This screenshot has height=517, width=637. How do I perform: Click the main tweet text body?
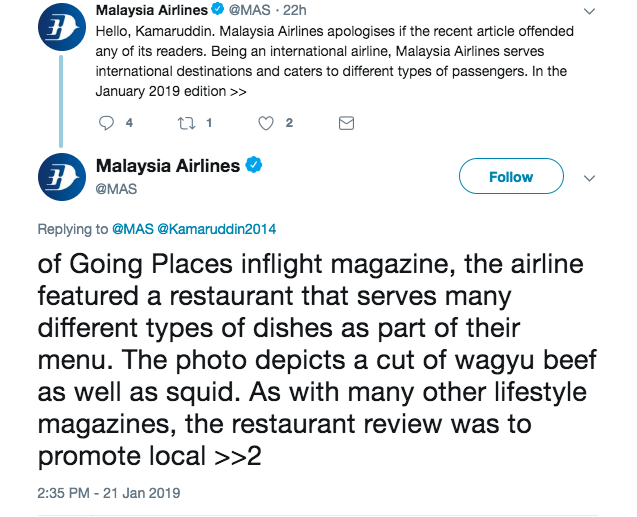tap(310, 361)
